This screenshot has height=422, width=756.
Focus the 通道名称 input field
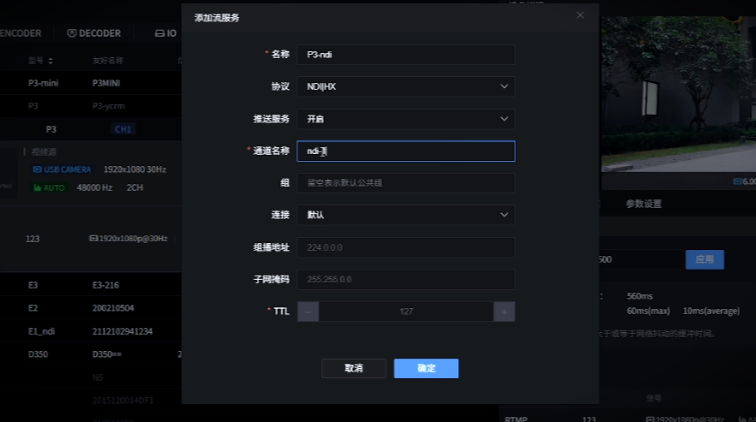click(406, 151)
